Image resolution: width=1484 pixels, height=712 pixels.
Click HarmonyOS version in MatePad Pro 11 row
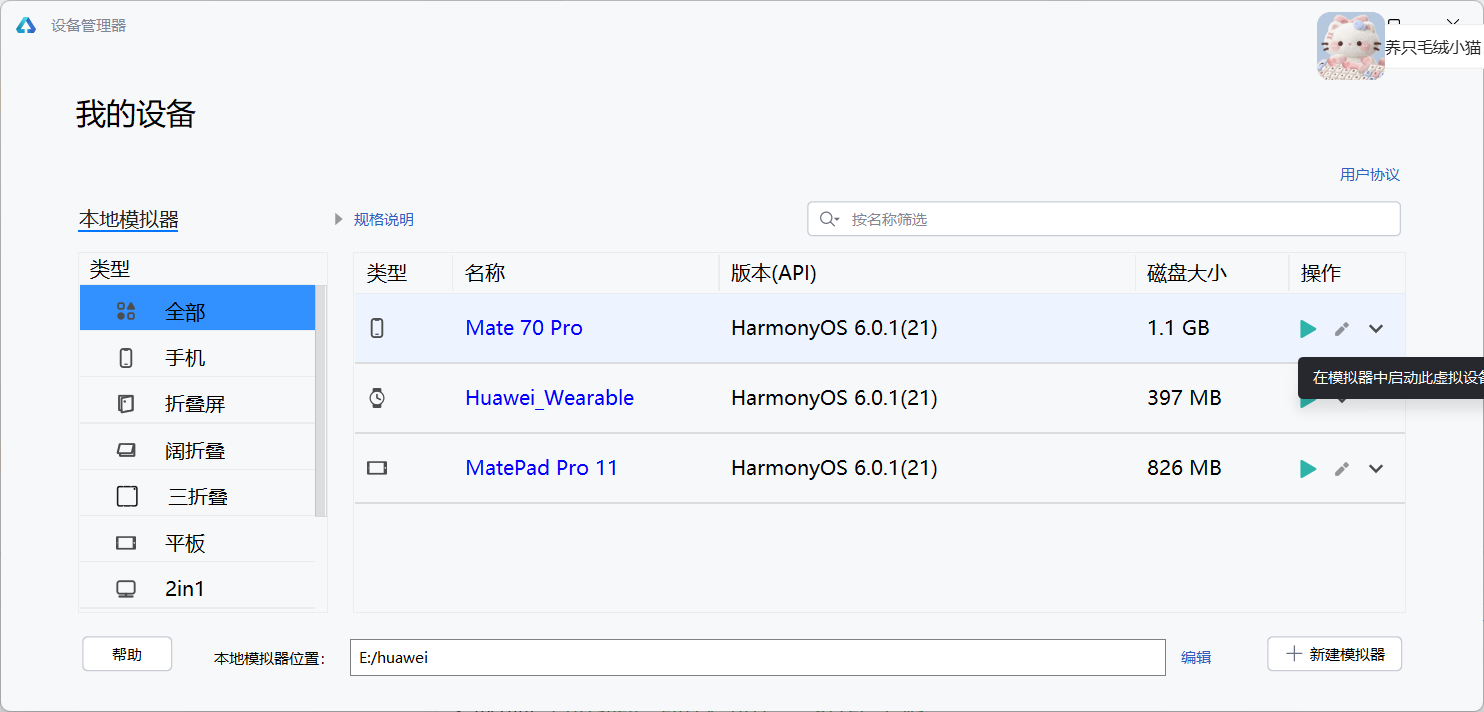(x=834, y=468)
